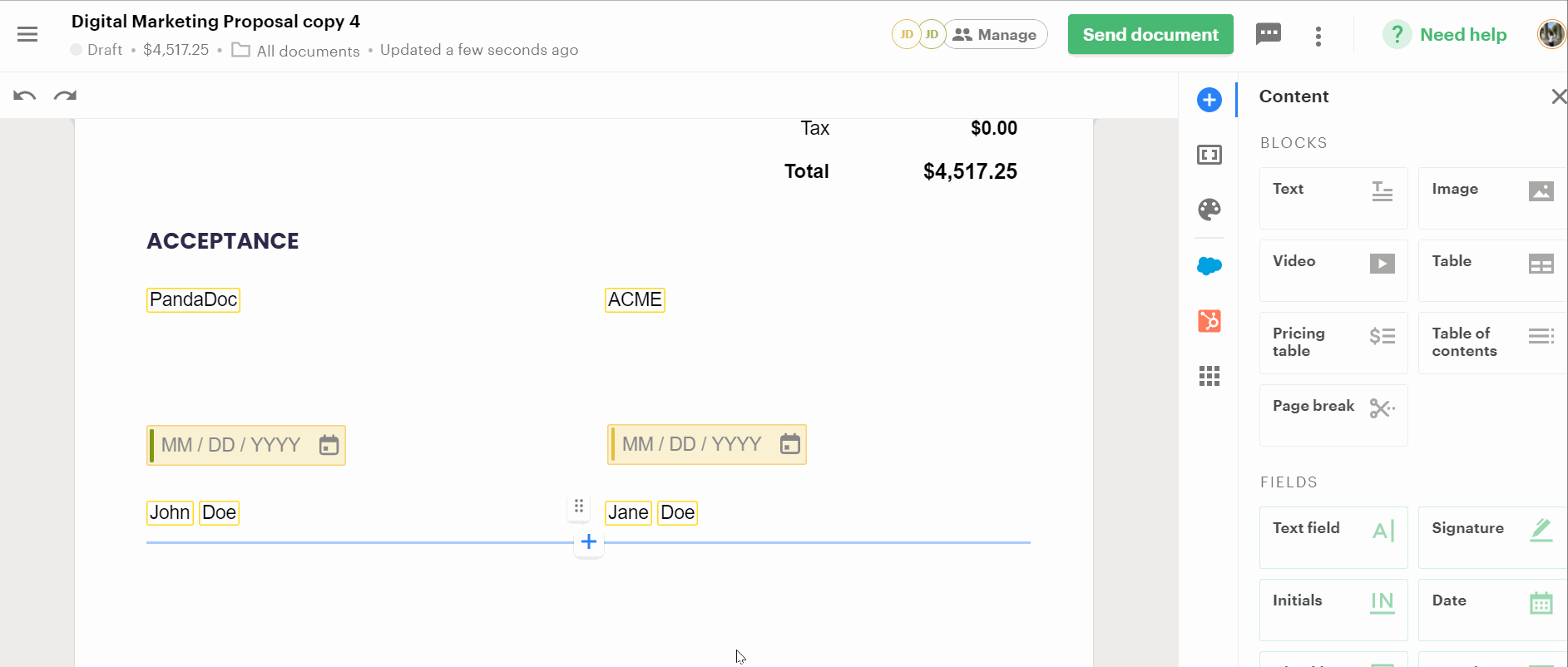Click the $4,517.25 amount in header
The width and height of the screenshot is (1568, 667).
tap(176, 50)
